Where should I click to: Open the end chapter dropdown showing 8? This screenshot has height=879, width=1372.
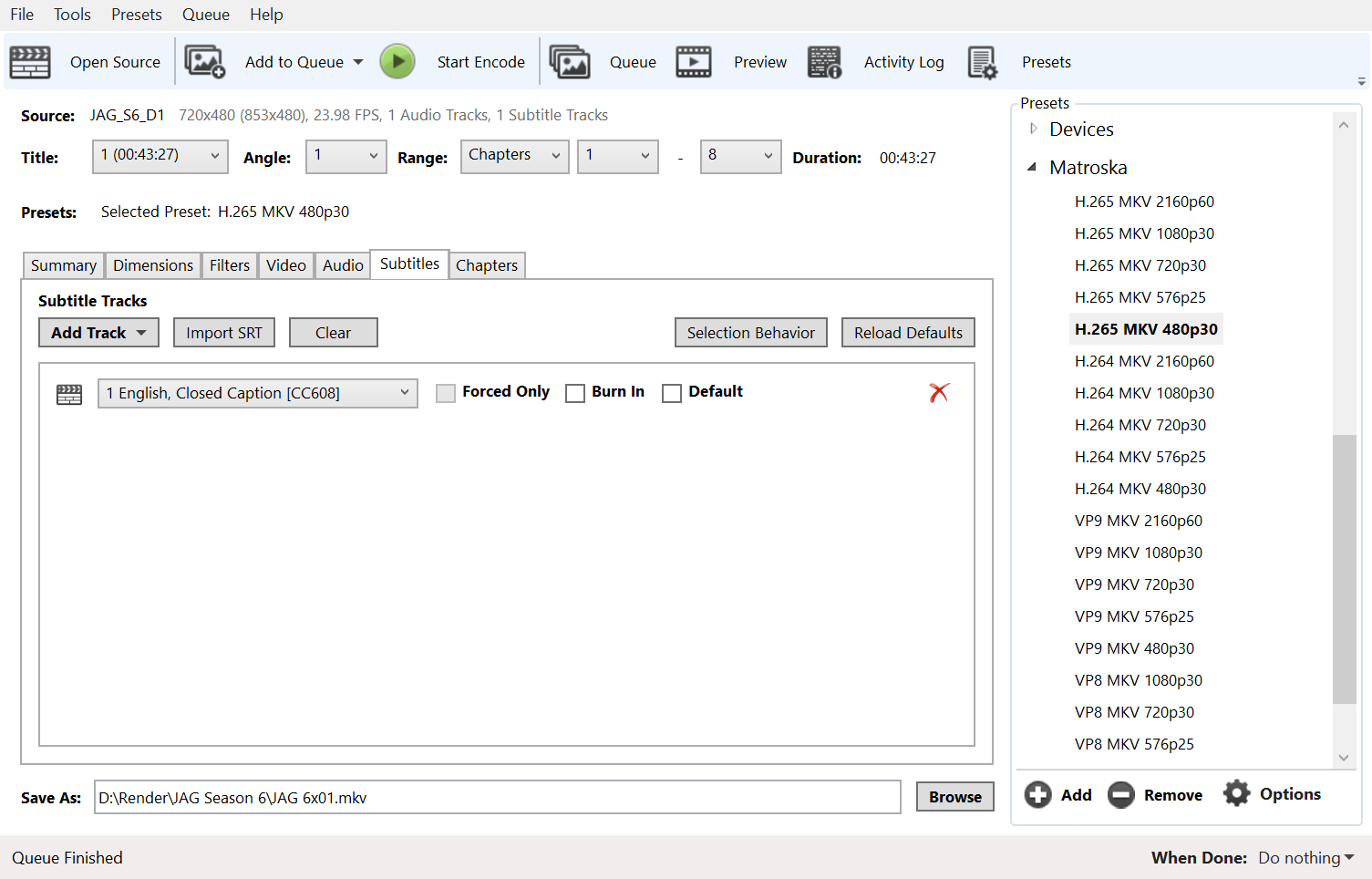click(x=741, y=156)
